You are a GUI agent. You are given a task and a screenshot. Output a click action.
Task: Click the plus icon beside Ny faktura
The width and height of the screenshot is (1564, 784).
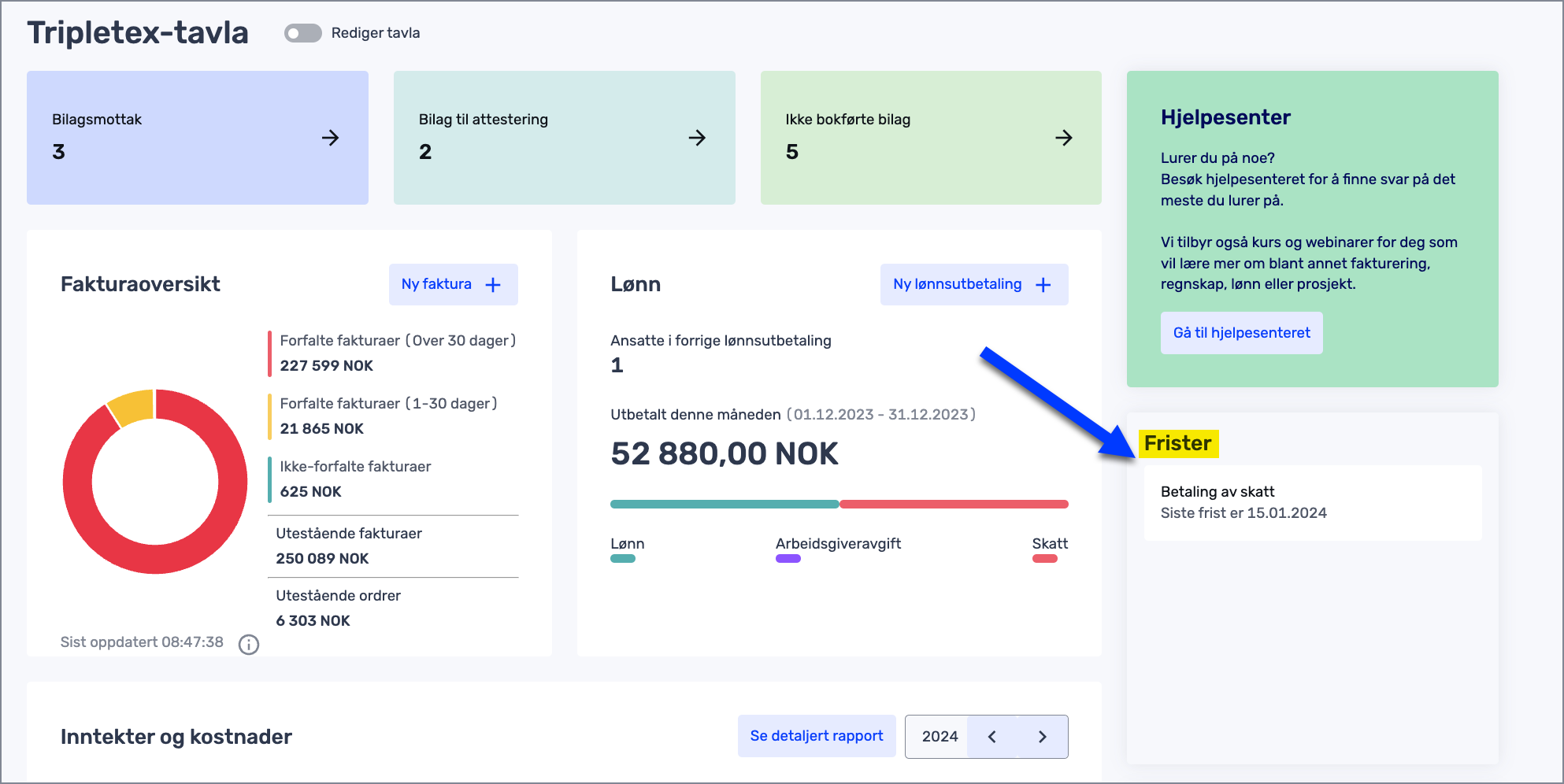(493, 285)
